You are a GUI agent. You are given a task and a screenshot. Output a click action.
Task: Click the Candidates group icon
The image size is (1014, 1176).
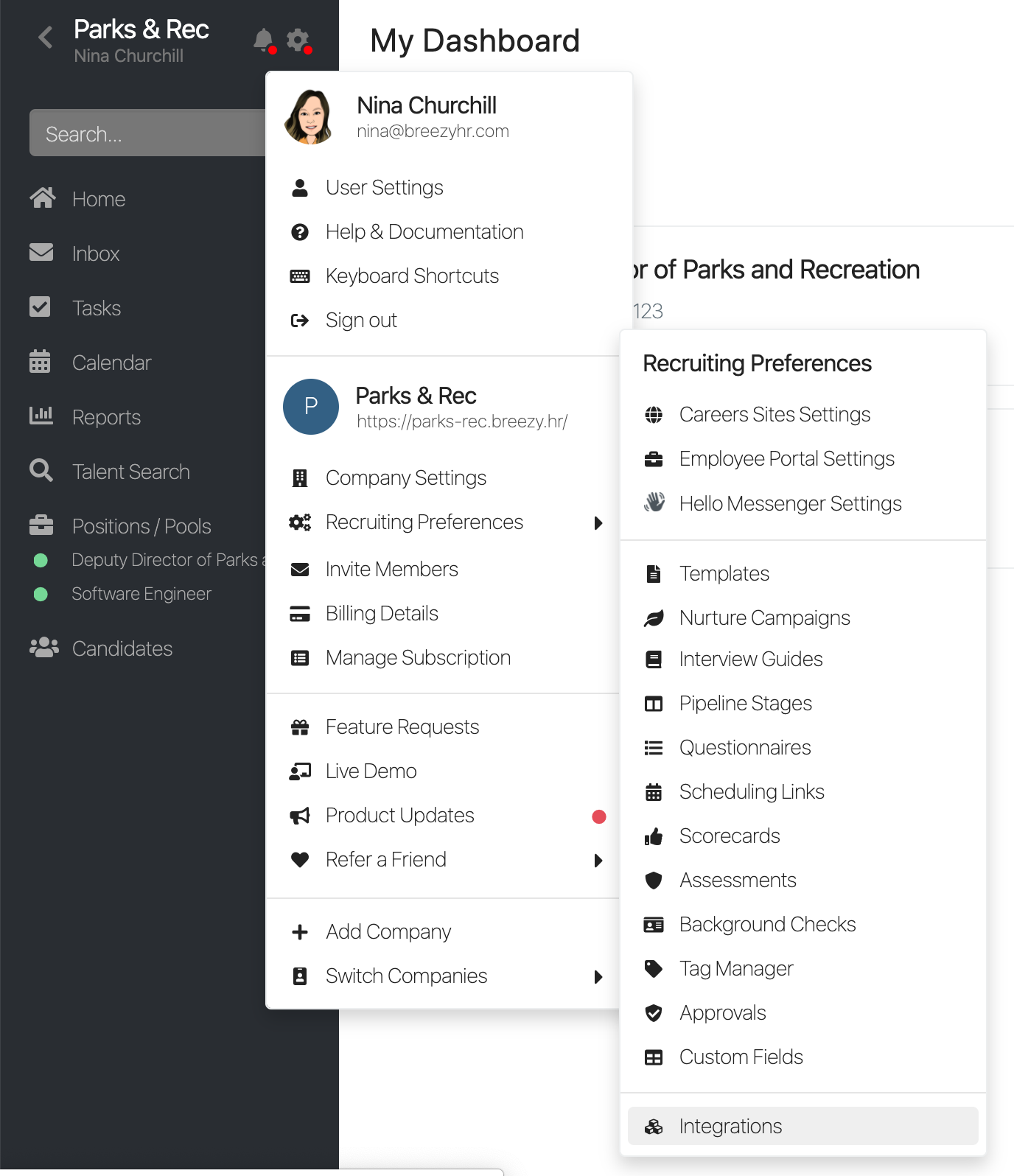tap(43, 648)
